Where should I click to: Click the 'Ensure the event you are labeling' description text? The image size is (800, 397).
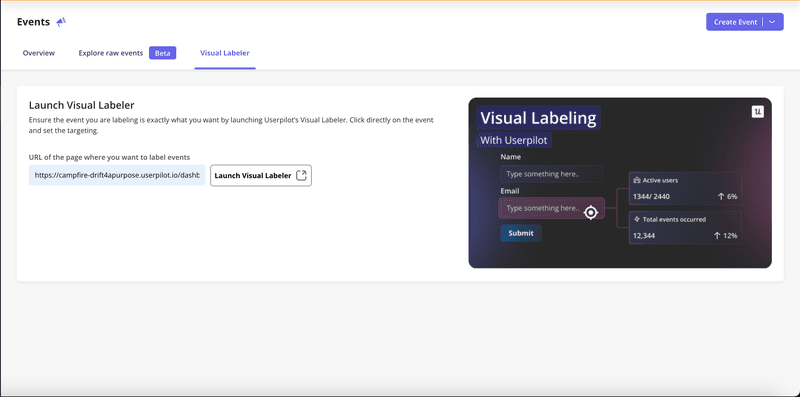(x=231, y=125)
